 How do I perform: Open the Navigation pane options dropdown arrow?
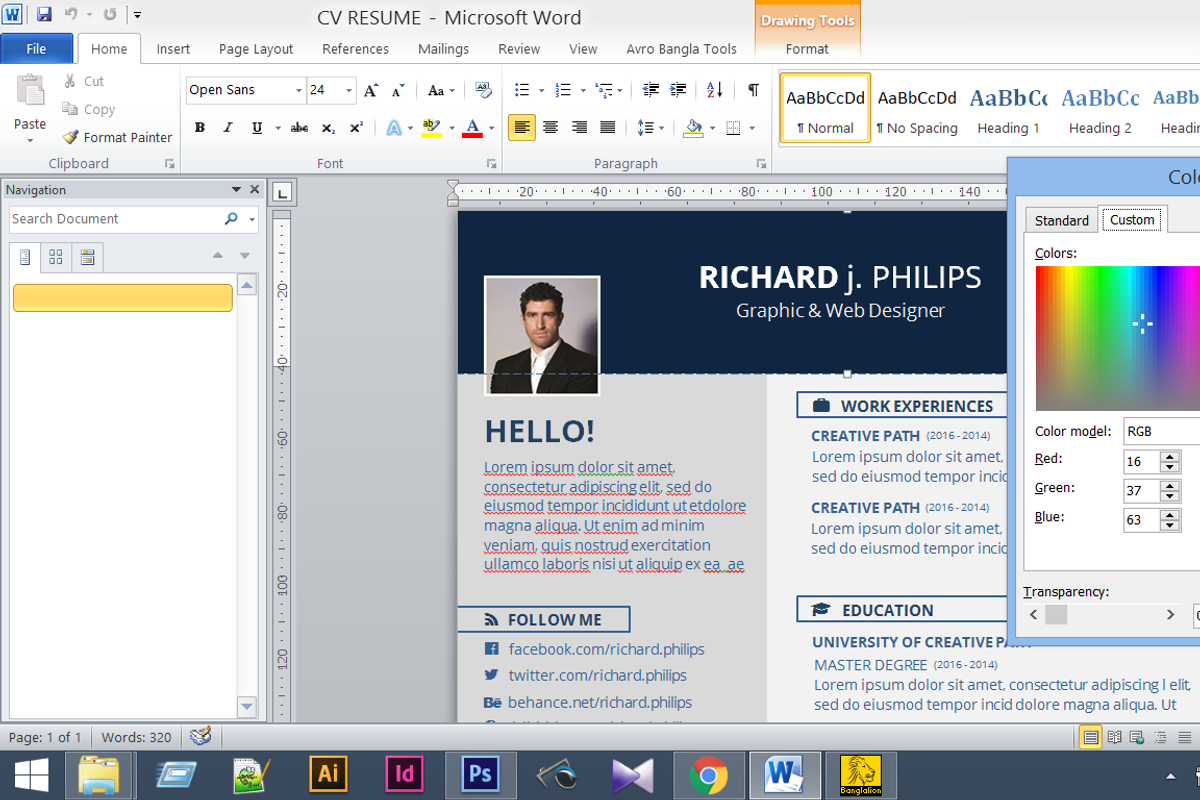236,189
